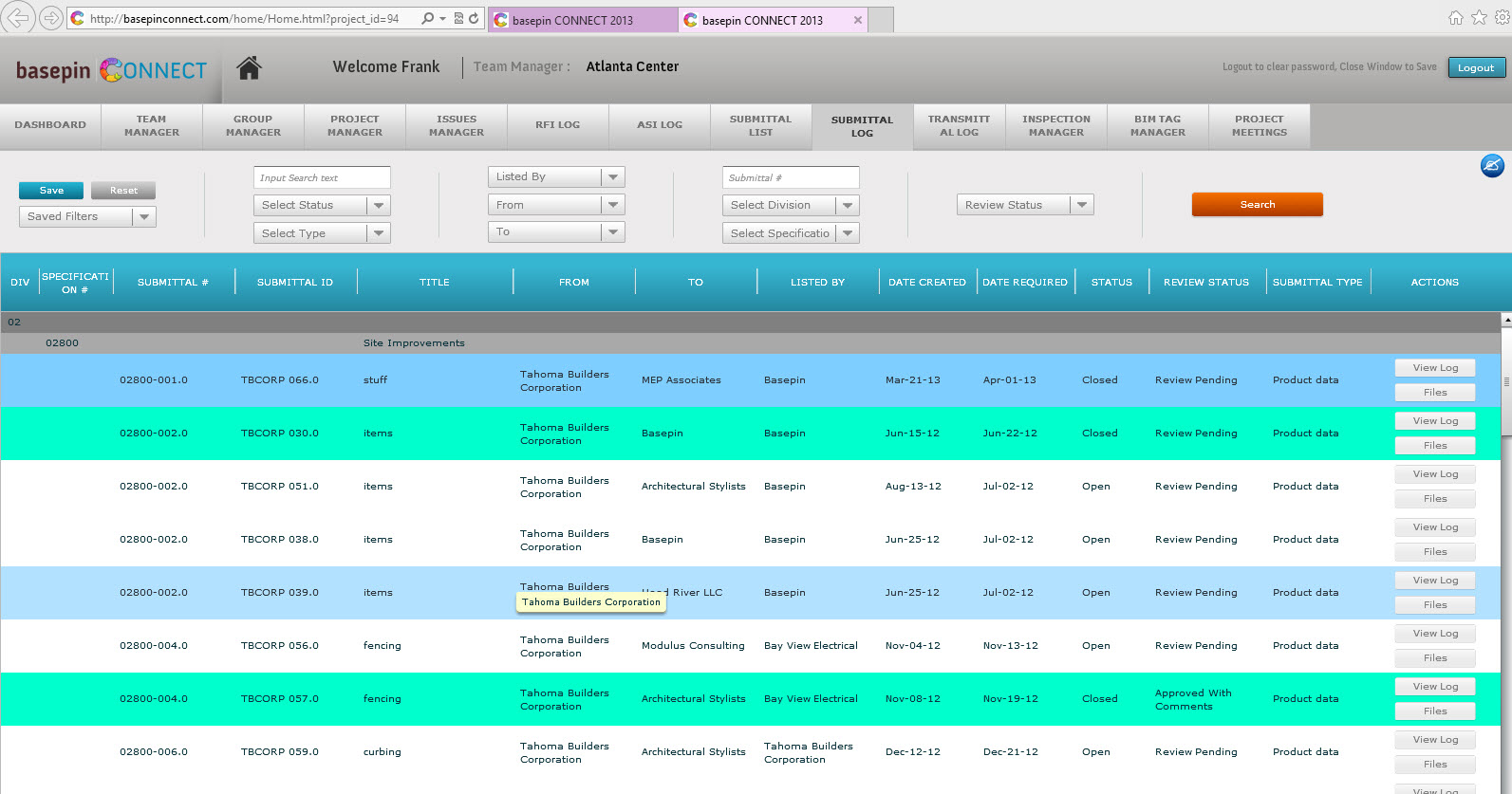This screenshot has width=1512, height=794.
Task: Click the scrollbar up arrow of the table
Action: click(1506, 322)
